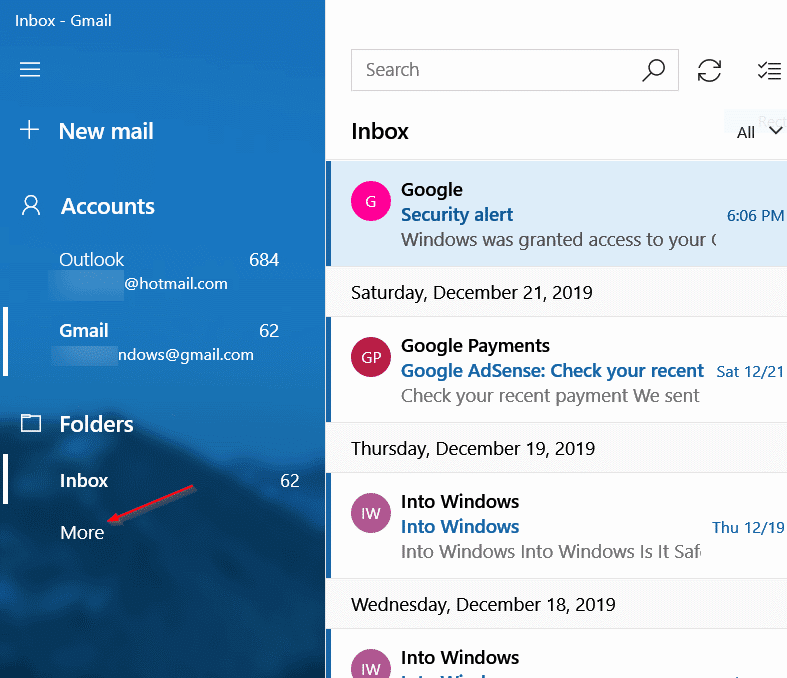Open the Inbox folder in sidebar
Image resolution: width=787 pixels, height=678 pixels.
click(164, 480)
